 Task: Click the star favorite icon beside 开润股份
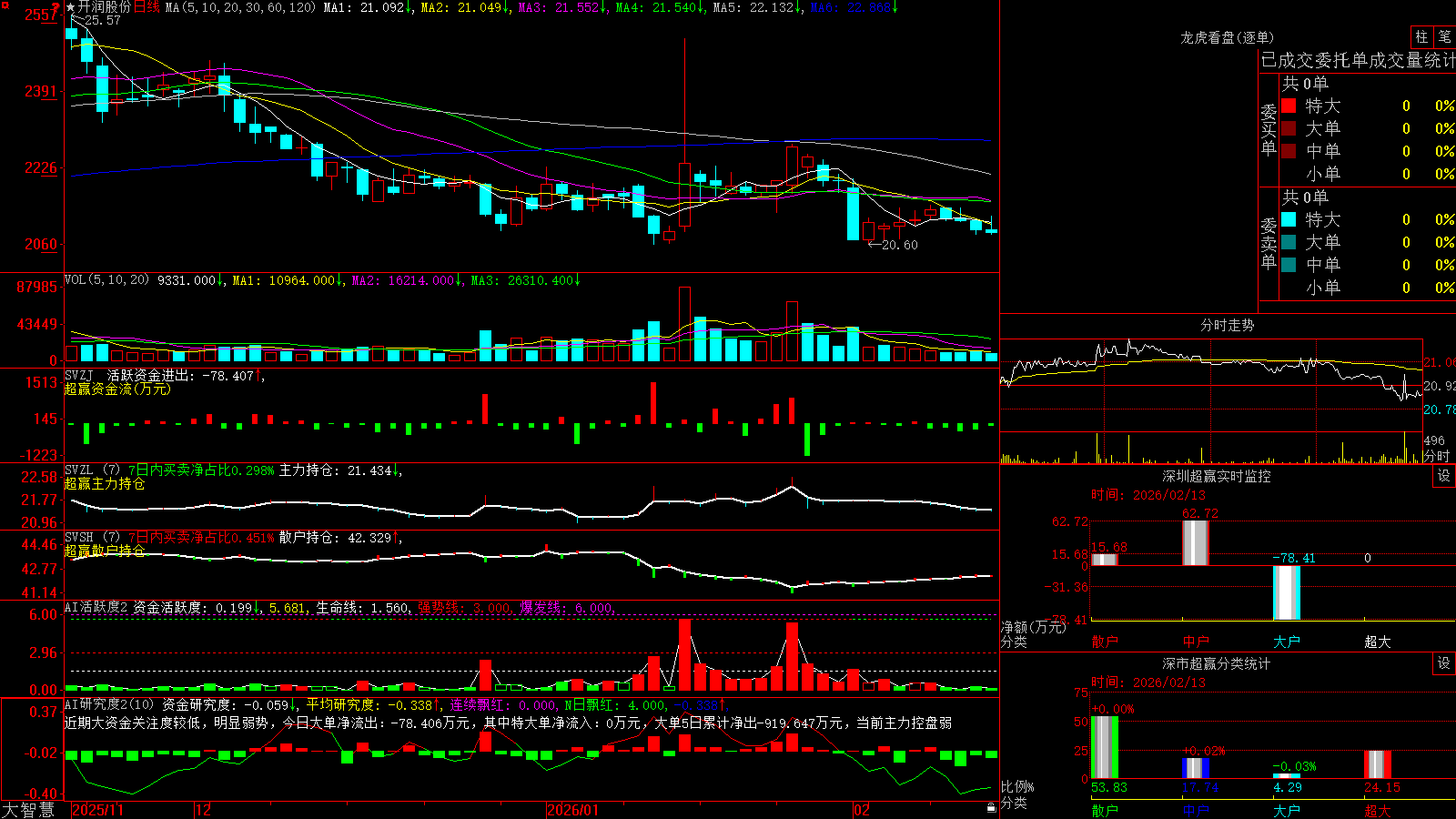point(71,7)
